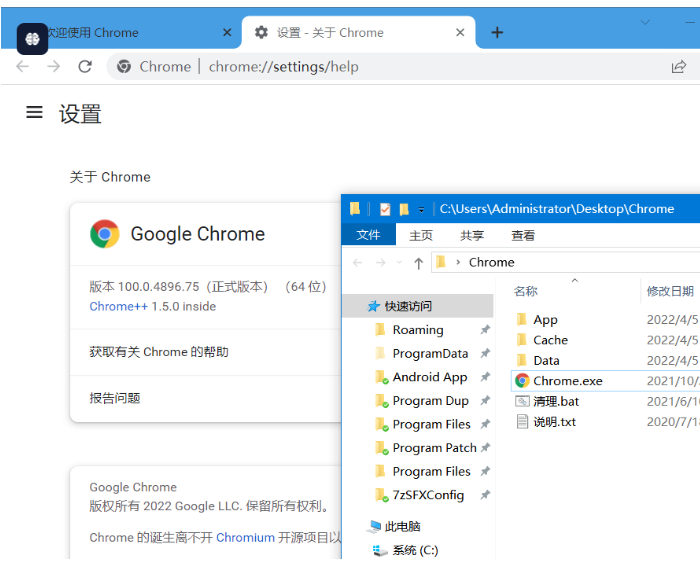Select 系统 (C:) drive

coord(415,550)
